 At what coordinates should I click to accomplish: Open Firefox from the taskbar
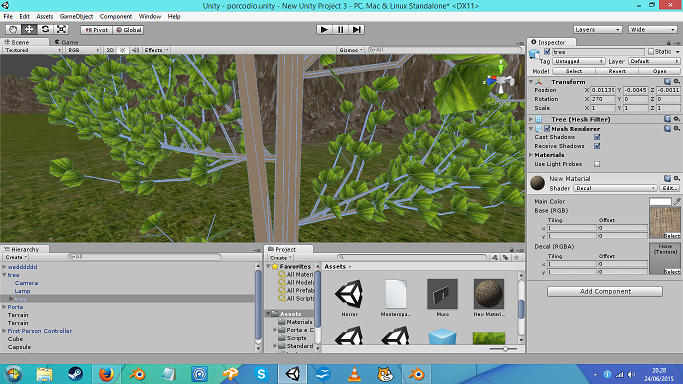[x=106, y=374]
